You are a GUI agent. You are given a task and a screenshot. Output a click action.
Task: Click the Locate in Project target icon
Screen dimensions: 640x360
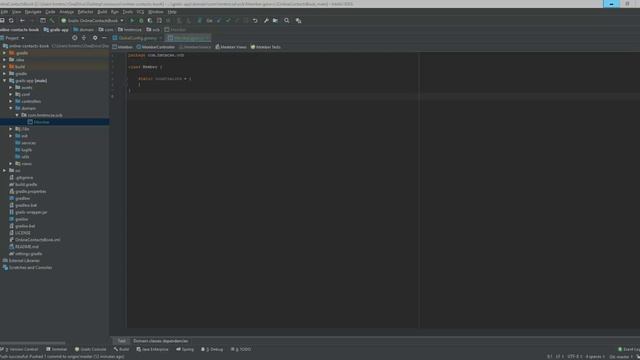[x=75, y=38]
